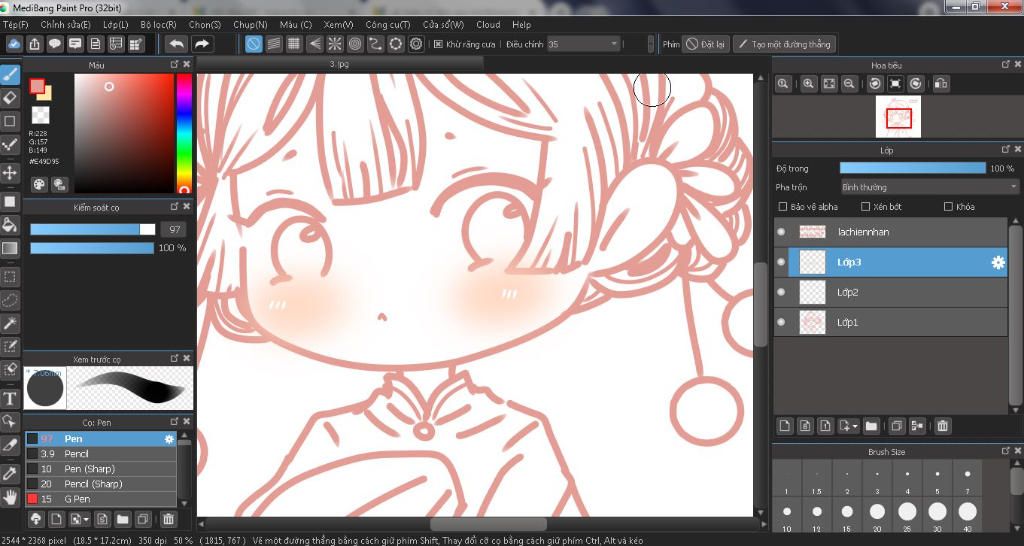Select the Bucket fill tool
Image resolution: width=1024 pixels, height=546 pixels.
click(x=10, y=225)
